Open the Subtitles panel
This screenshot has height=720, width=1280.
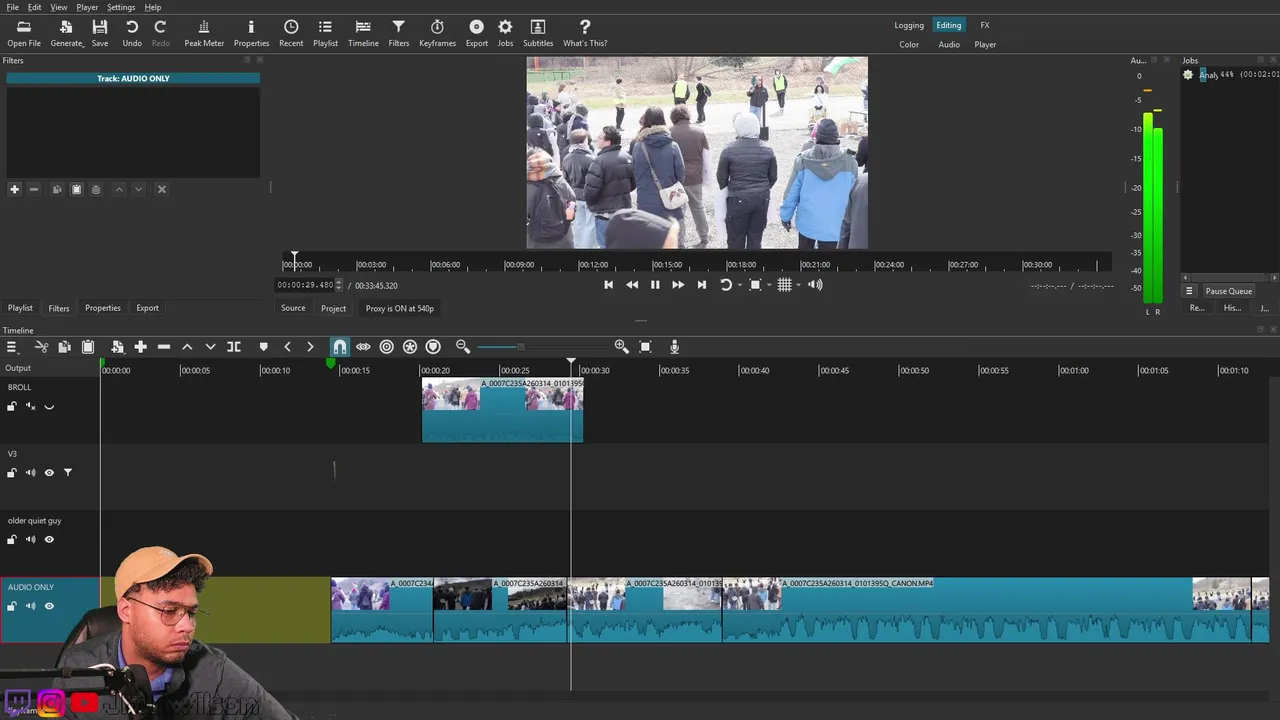click(538, 33)
